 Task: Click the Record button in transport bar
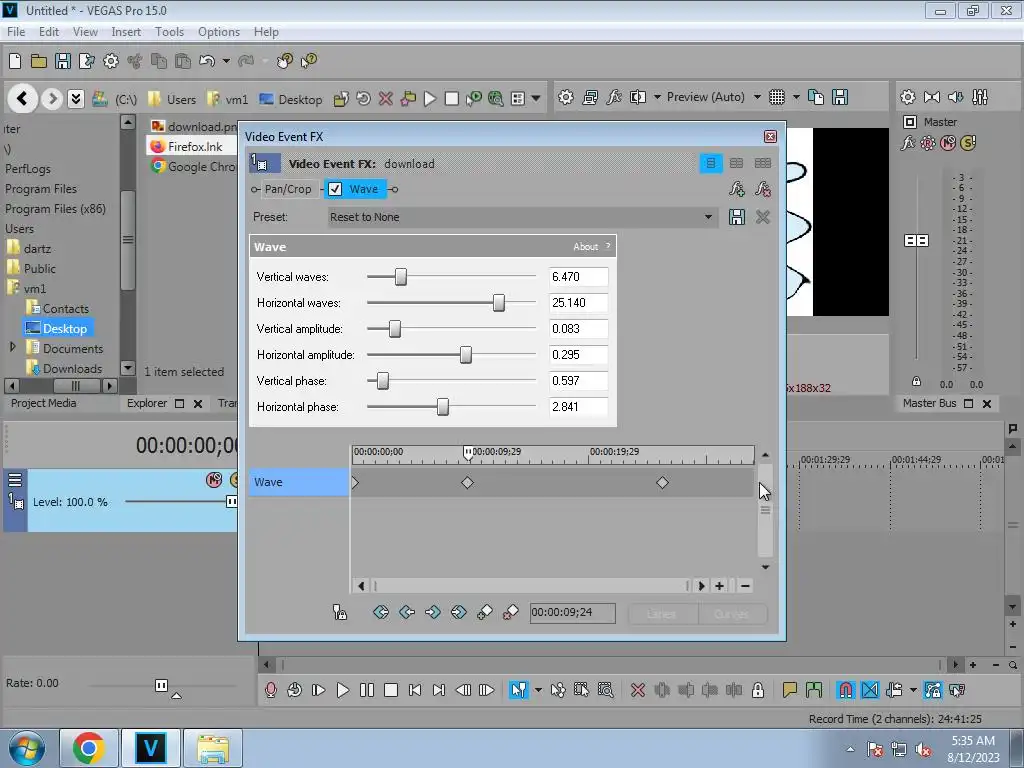270,690
